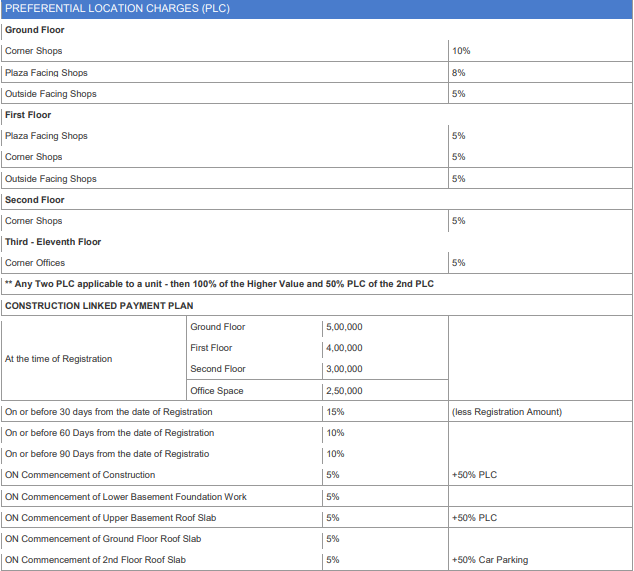The width and height of the screenshot is (634, 571).
Task: Select the '+50% Car Parking' remark
Action: [x=490, y=560]
